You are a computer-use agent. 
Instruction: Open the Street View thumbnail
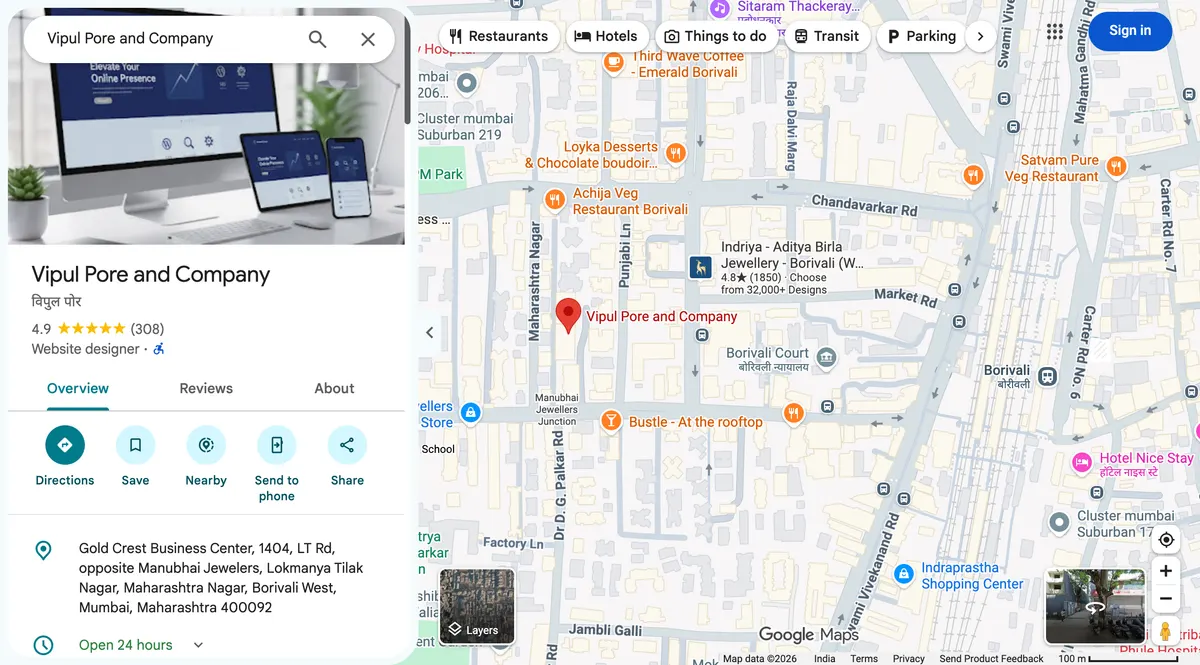point(1095,606)
